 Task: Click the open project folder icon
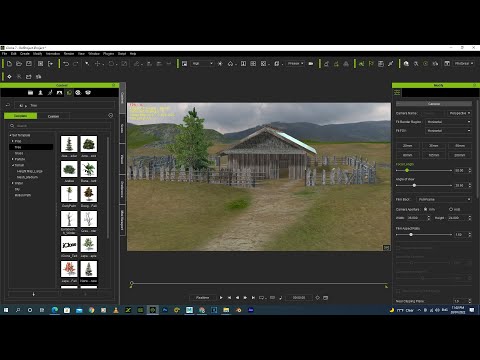(19, 64)
